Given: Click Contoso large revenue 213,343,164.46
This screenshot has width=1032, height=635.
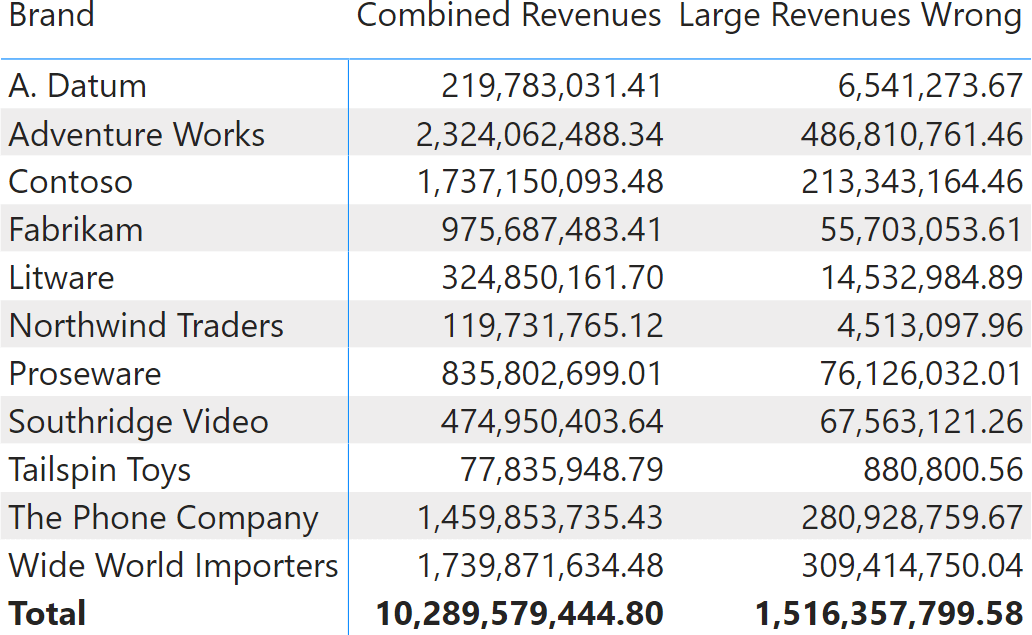Looking at the screenshot, I should click(x=912, y=182).
